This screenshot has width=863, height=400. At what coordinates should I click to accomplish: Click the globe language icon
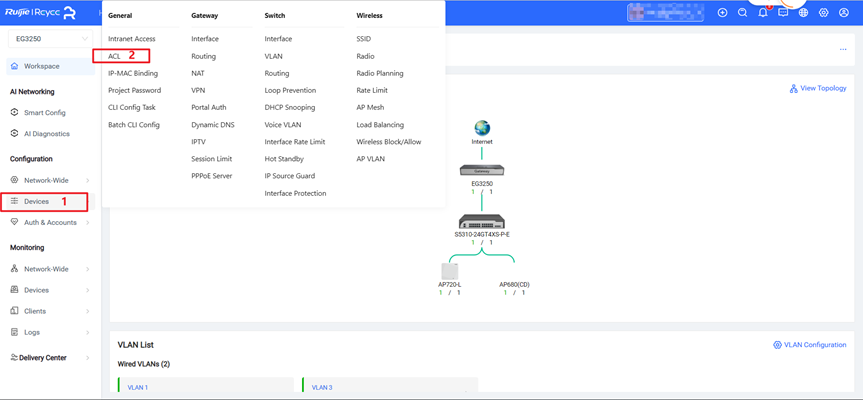click(x=804, y=13)
